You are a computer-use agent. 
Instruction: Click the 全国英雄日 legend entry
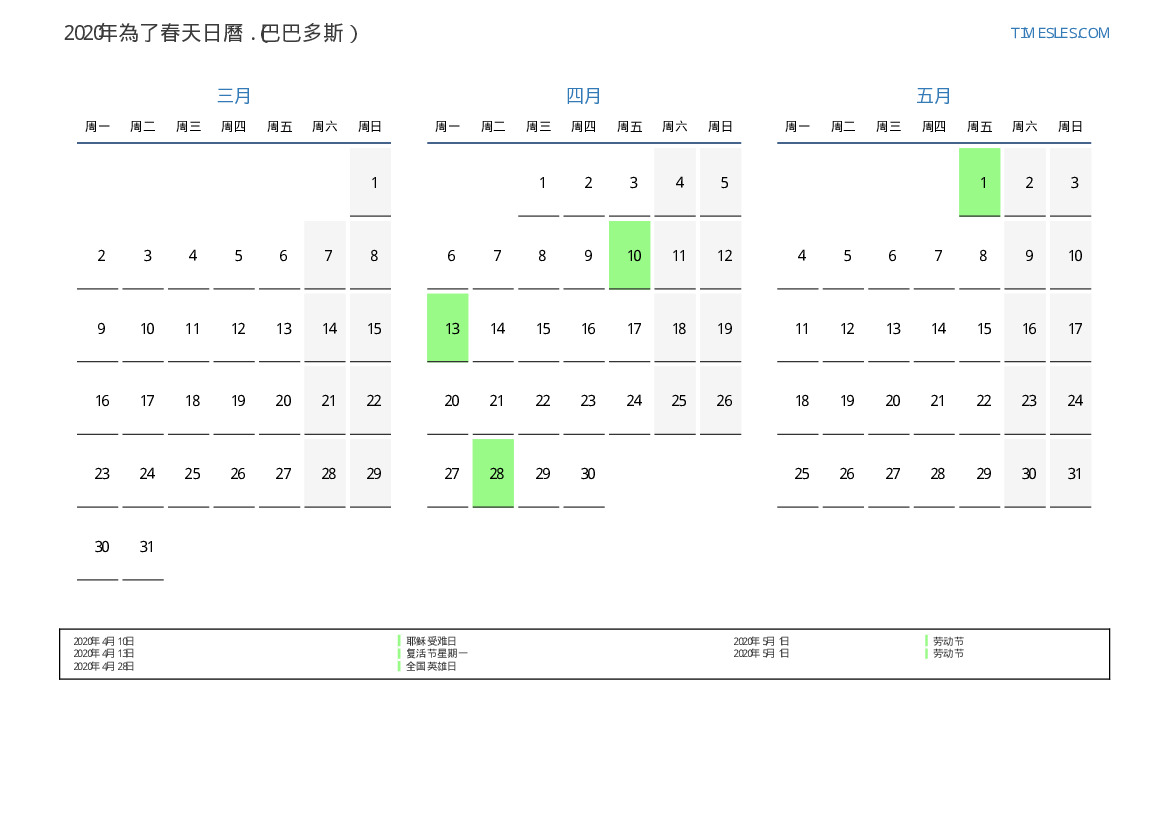[x=431, y=666]
